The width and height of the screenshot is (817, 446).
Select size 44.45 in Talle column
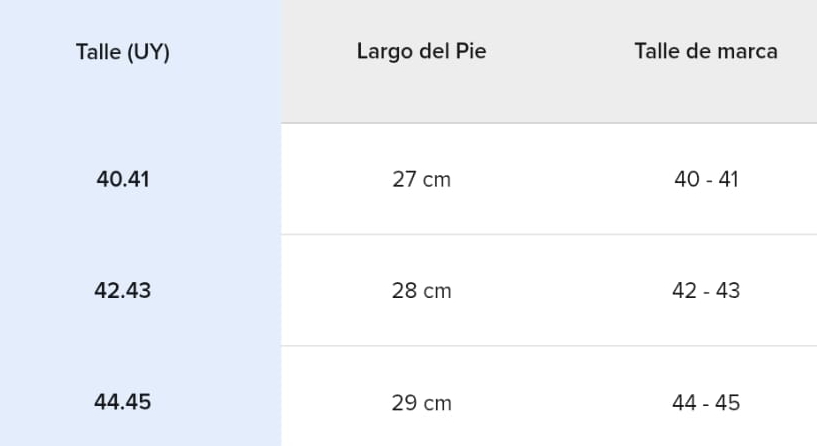[x=123, y=402]
